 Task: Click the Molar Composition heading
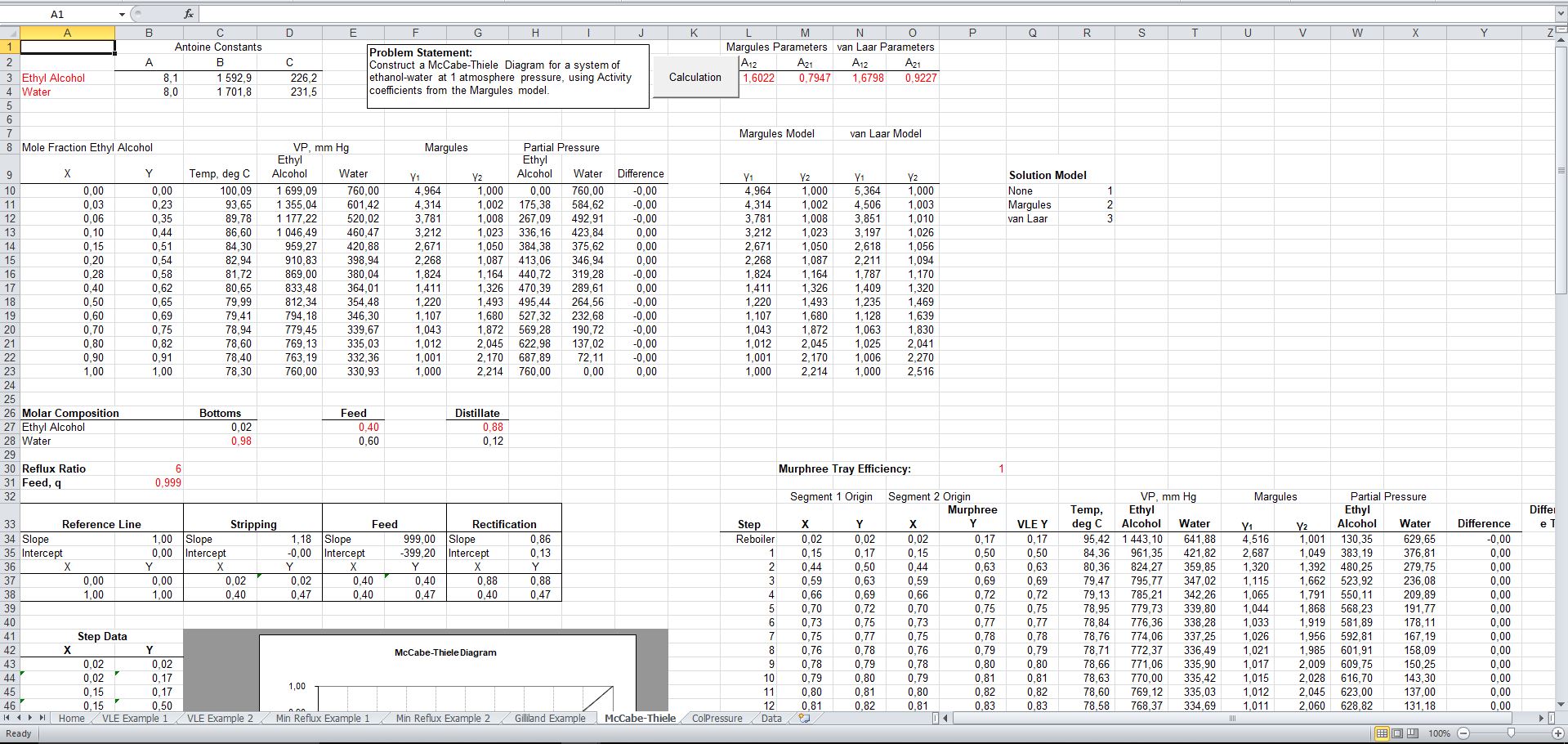[70, 413]
